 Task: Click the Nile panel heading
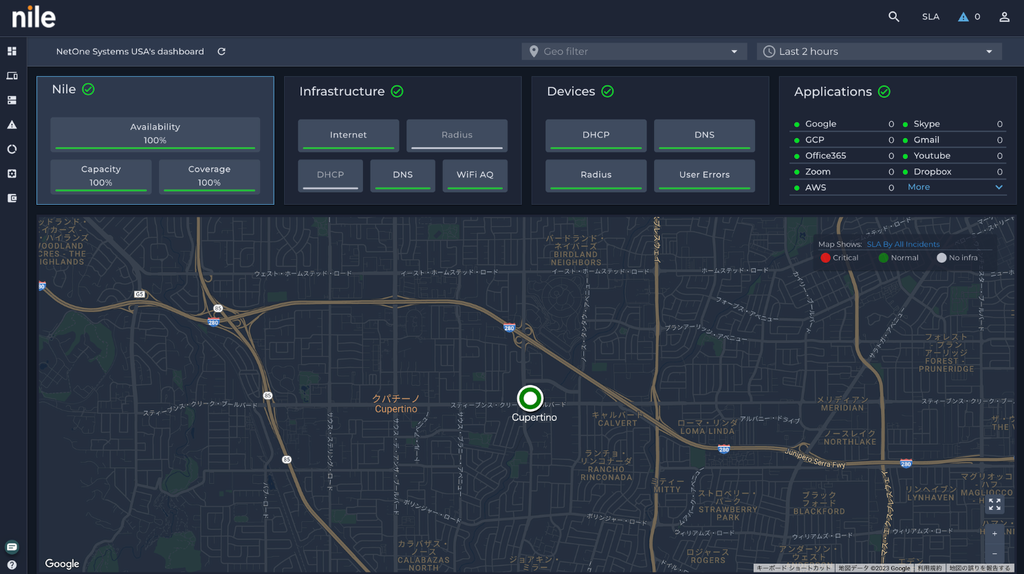tap(63, 89)
